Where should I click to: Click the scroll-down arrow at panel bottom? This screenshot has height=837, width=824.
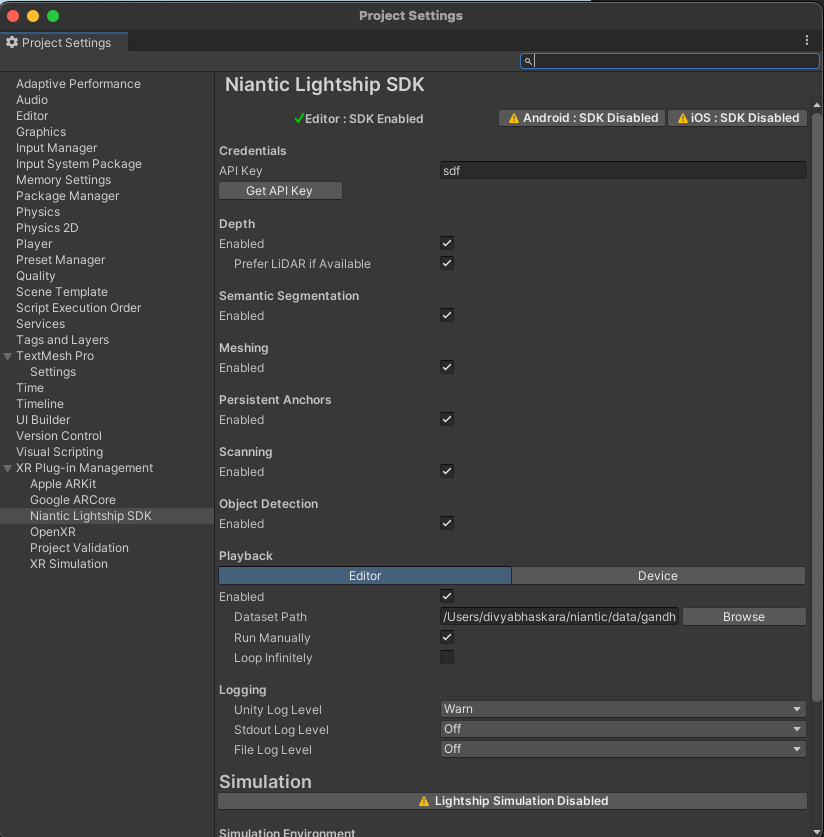click(x=817, y=832)
